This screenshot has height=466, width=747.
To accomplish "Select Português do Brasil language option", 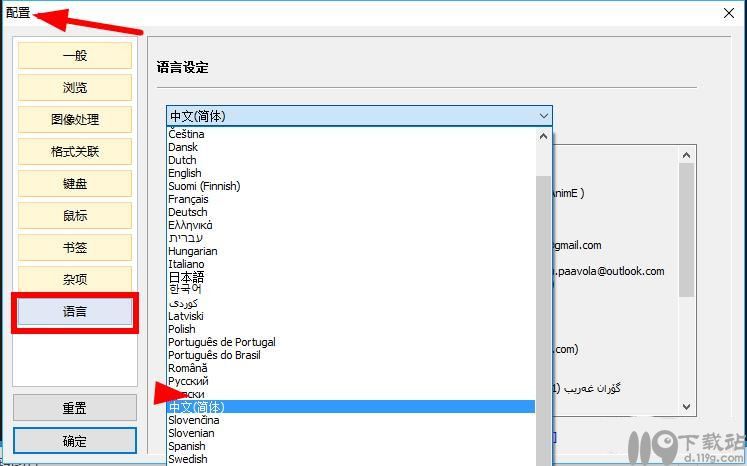I will (214, 355).
